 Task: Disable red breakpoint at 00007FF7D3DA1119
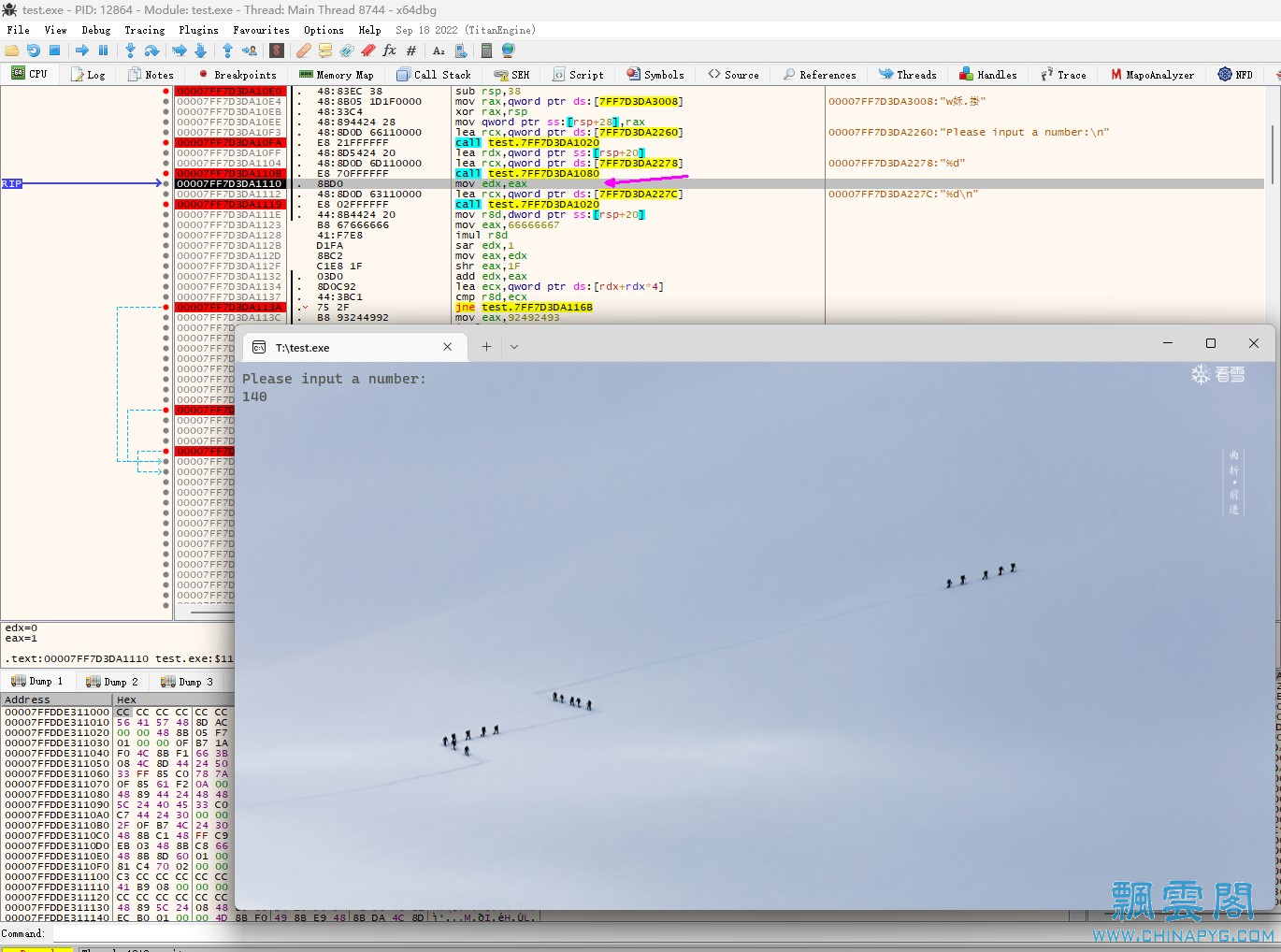coord(166,205)
